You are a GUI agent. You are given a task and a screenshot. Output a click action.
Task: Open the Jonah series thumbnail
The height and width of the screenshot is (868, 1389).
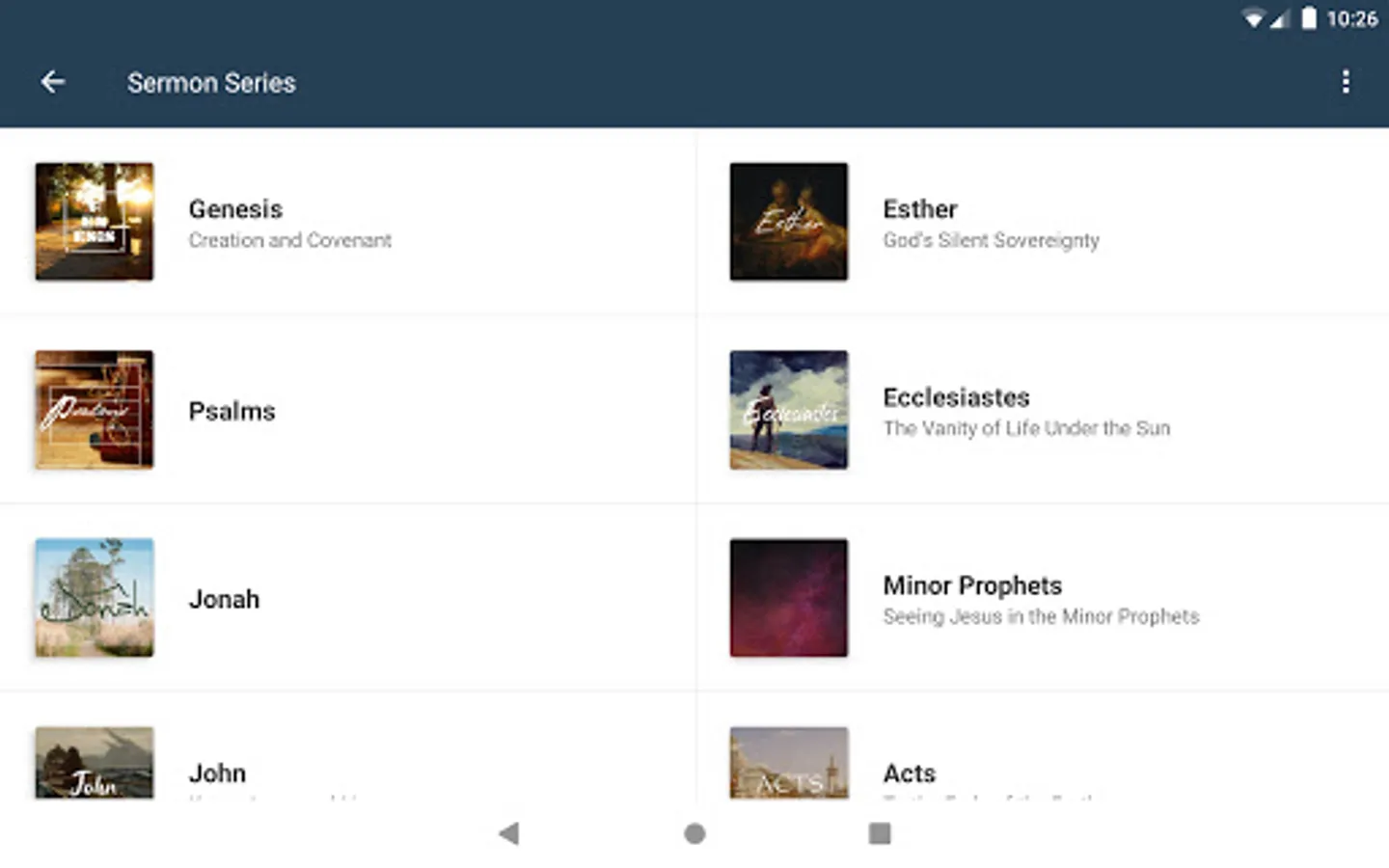(x=95, y=598)
